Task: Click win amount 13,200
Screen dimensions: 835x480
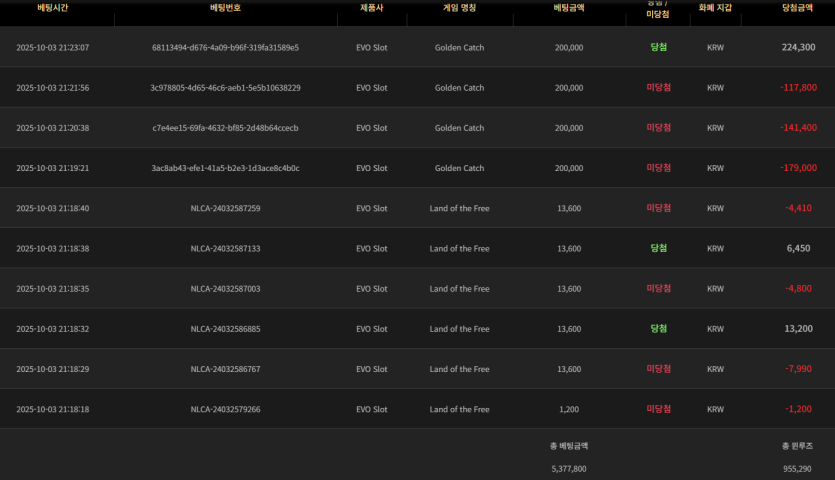Action: pos(798,329)
